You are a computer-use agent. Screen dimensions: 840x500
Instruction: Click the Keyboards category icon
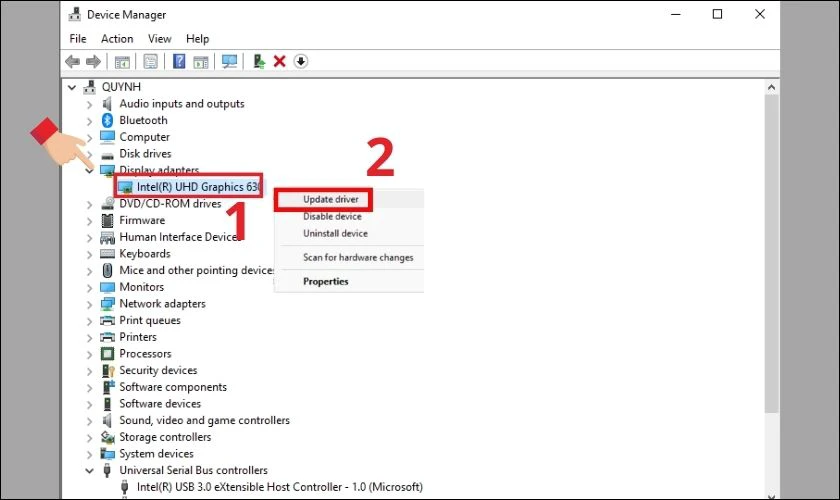[x=108, y=253]
